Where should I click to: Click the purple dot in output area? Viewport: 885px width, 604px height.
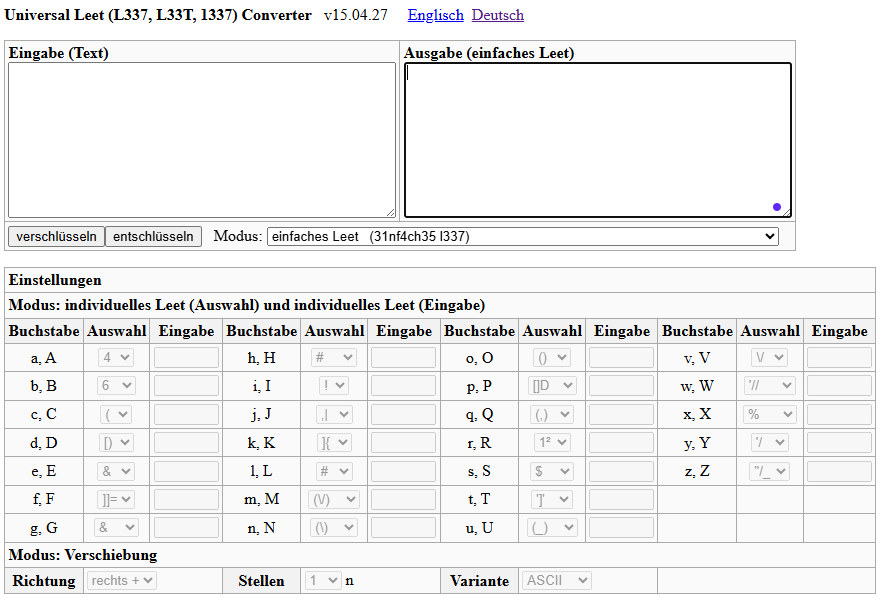point(777,207)
